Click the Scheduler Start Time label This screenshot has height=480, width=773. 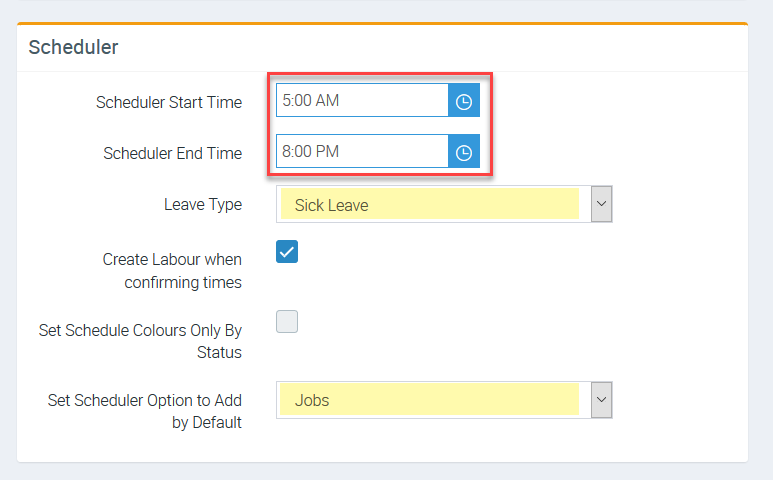tap(169, 103)
